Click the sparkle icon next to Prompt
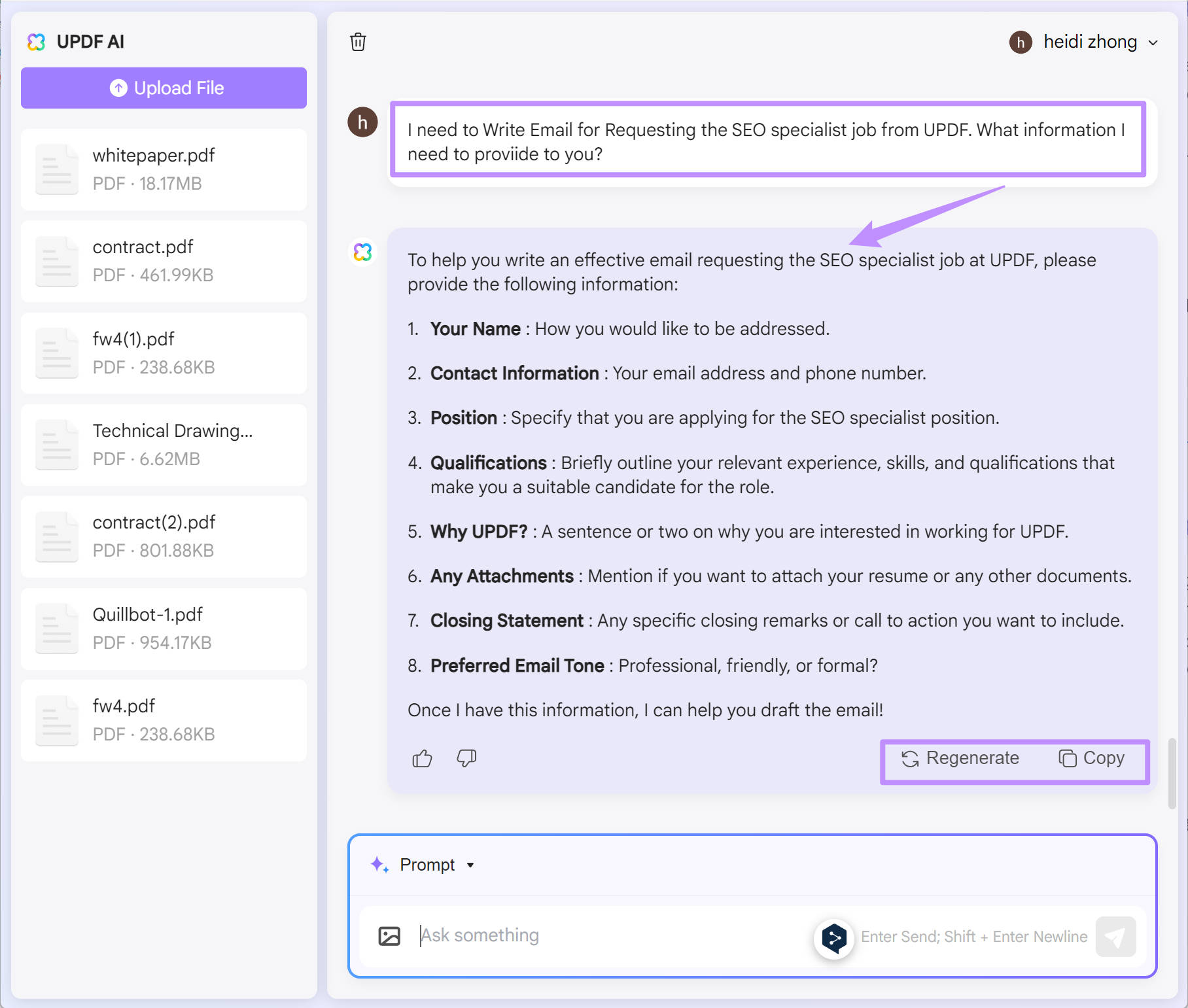This screenshot has height=1008, width=1188. coord(378,864)
